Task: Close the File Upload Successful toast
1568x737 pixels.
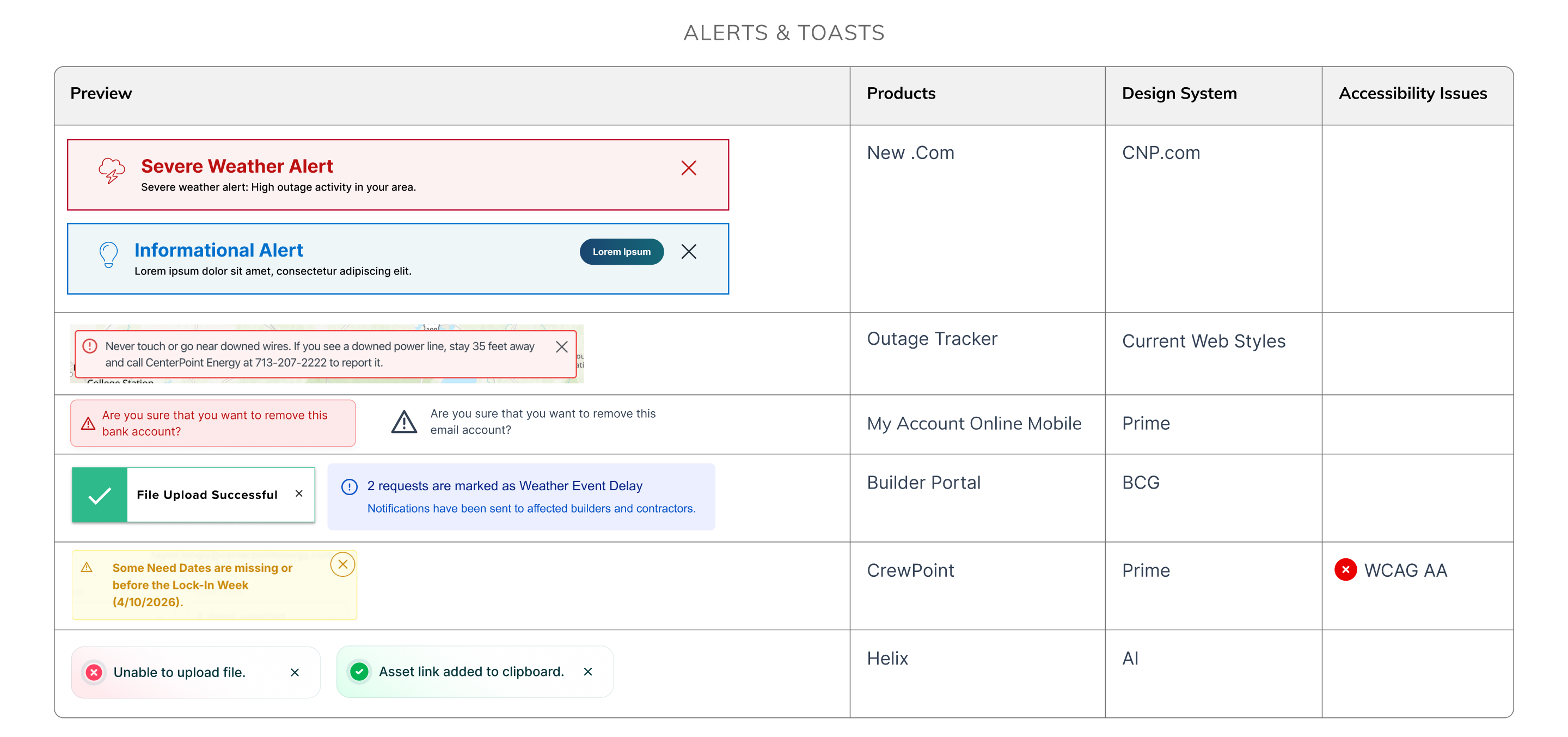Action: 299,494
